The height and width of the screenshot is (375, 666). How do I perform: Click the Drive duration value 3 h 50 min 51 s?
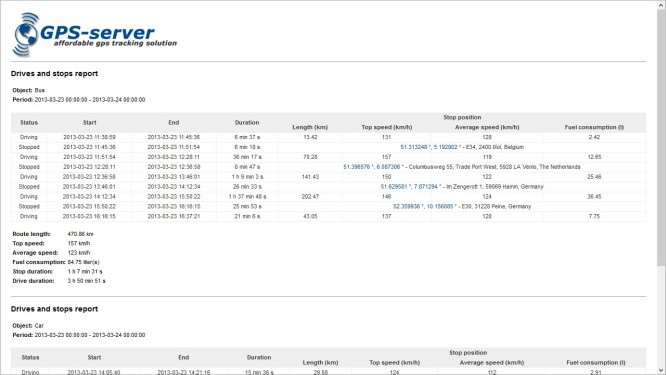[x=87, y=281]
